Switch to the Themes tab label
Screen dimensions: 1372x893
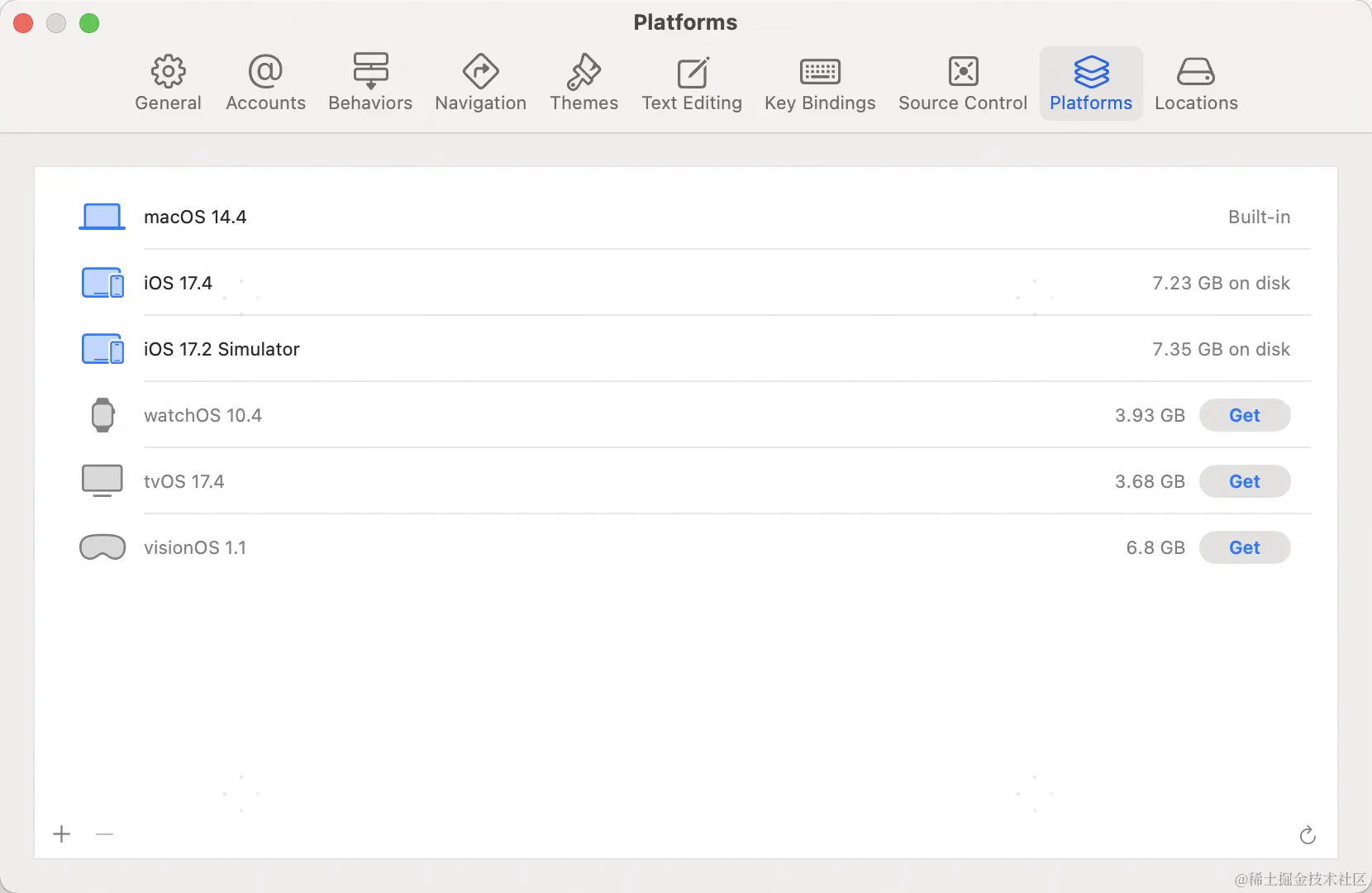click(584, 103)
